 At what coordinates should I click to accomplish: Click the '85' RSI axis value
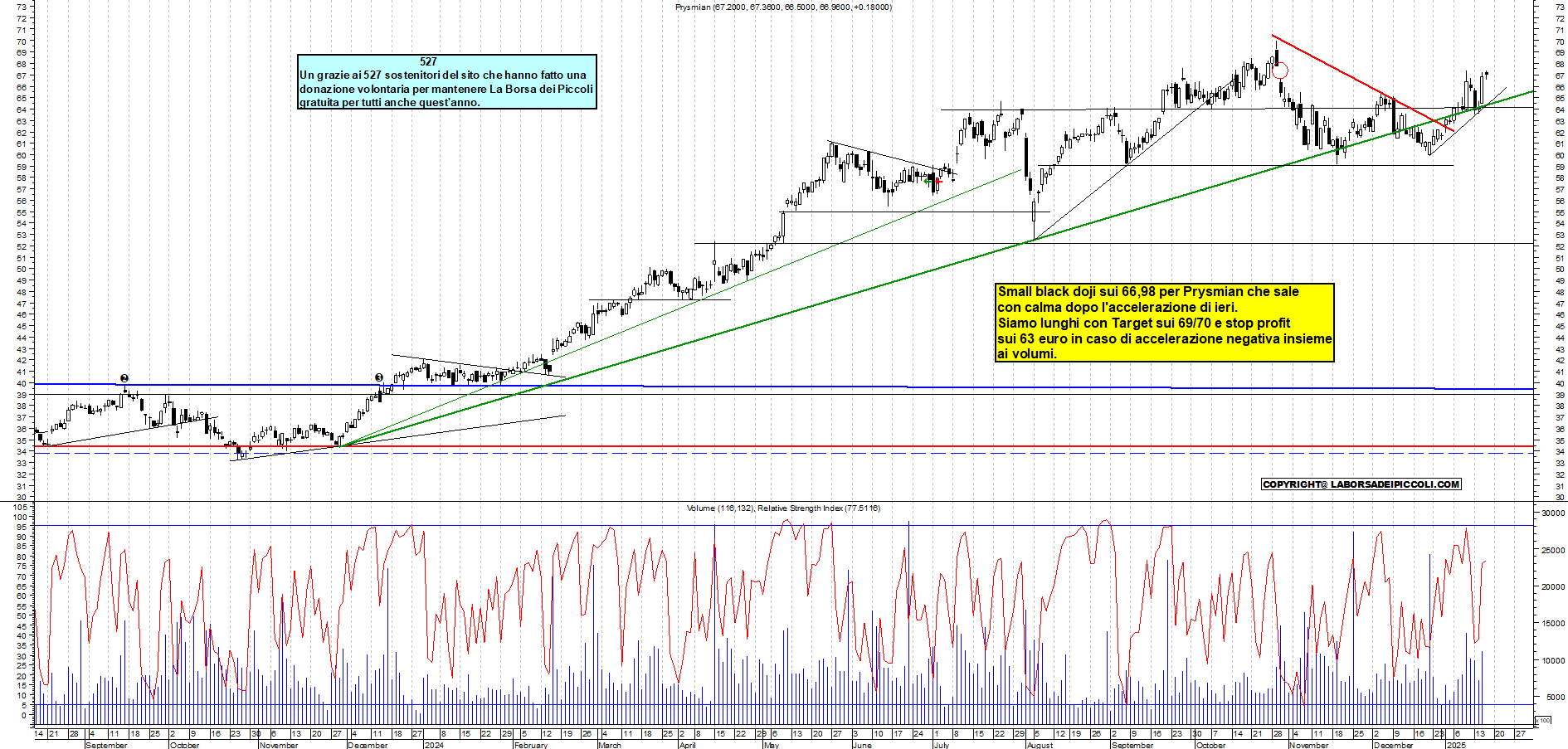tap(23, 547)
